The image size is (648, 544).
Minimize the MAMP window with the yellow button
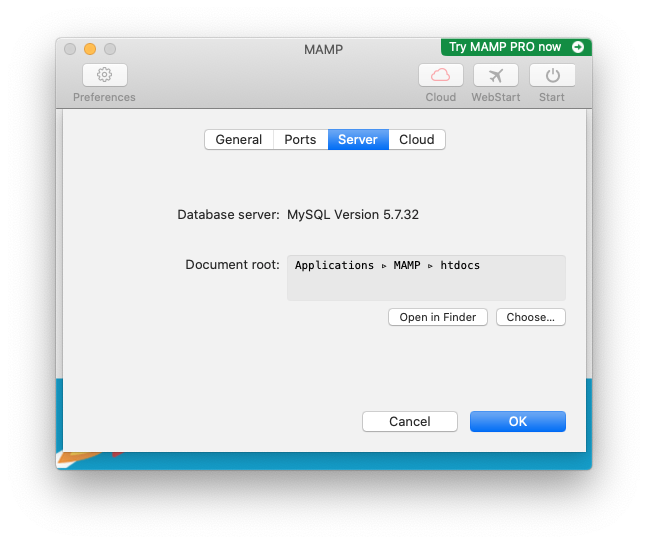(90, 49)
